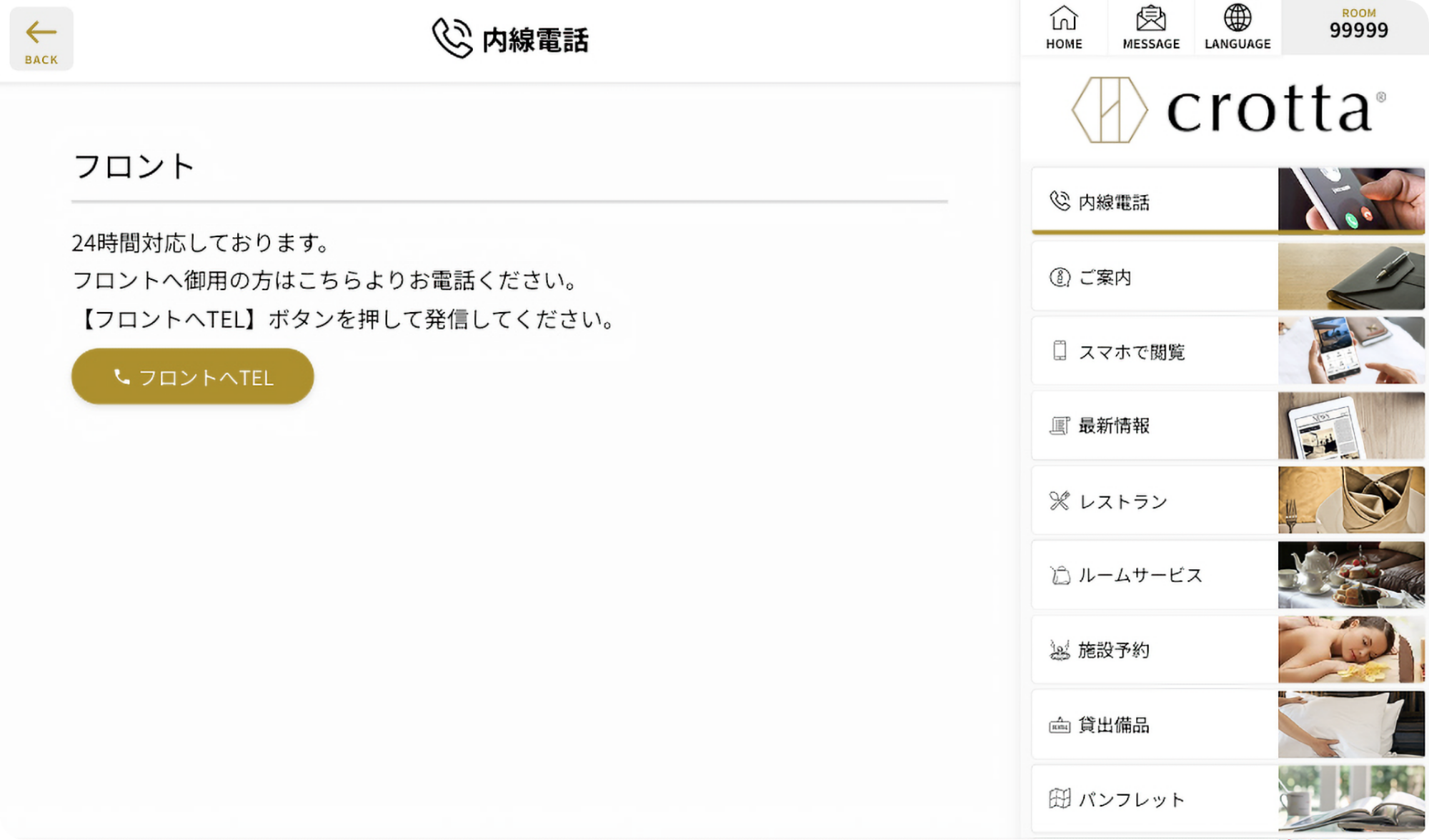Click the ルームサービス icon
Image resolution: width=1429 pixels, height=840 pixels.
click(x=1059, y=575)
